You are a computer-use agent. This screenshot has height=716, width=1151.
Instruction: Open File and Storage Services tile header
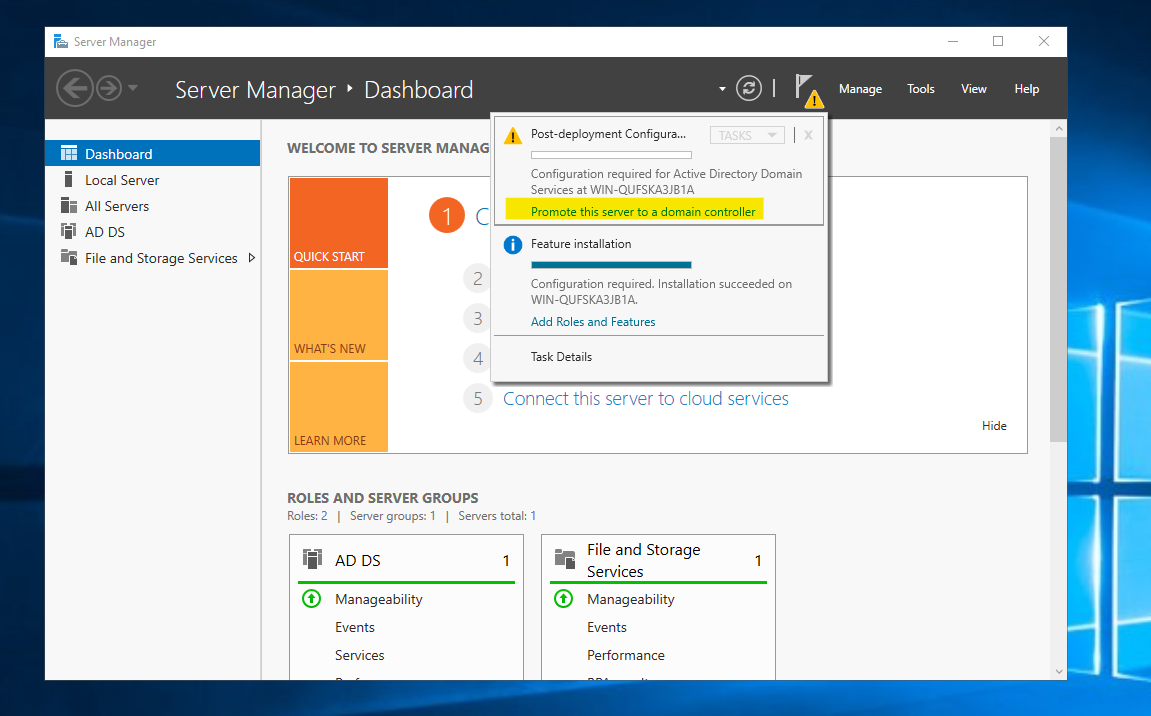point(658,560)
